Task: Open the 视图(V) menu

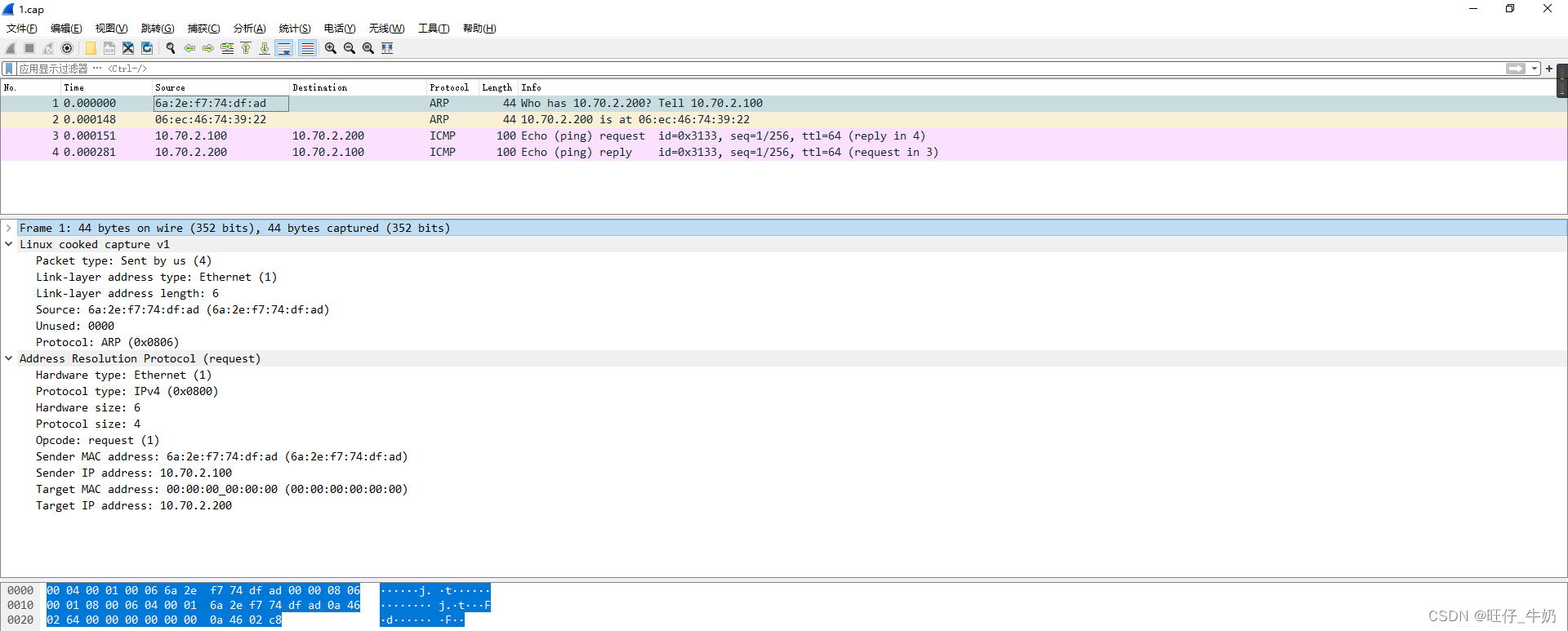Action: pos(111,29)
